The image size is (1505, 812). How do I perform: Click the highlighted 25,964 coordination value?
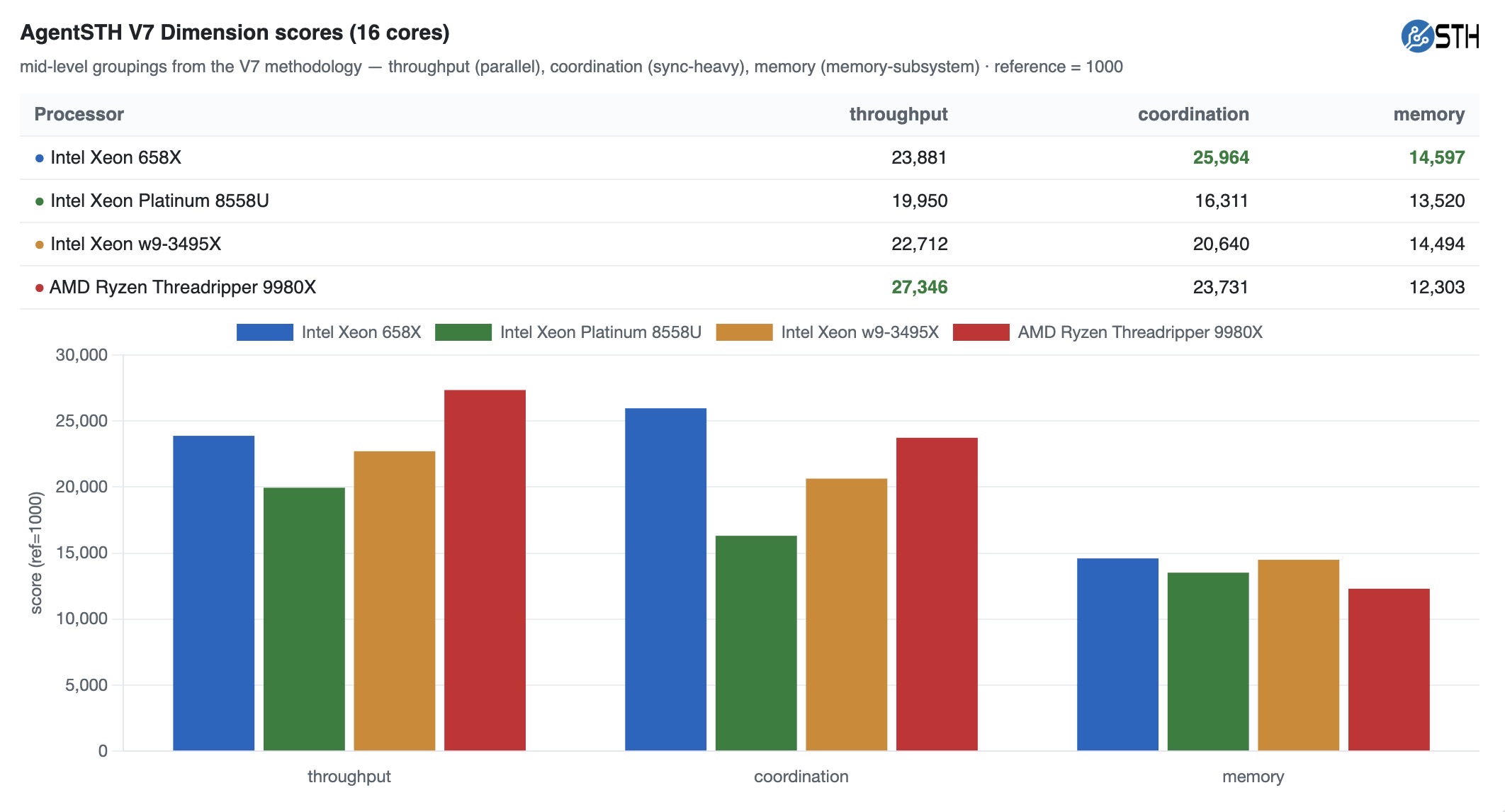(1221, 158)
